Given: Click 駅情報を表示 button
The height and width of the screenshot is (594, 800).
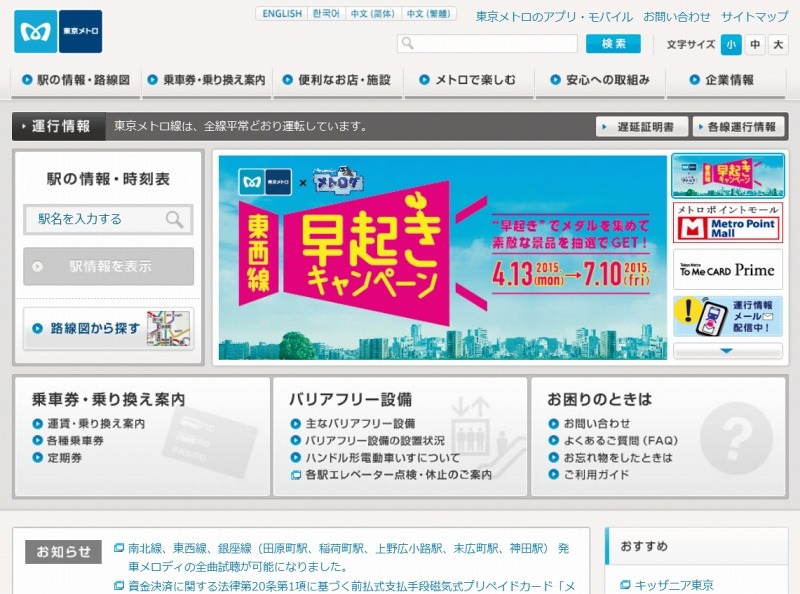Looking at the screenshot, I should point(108,266).
